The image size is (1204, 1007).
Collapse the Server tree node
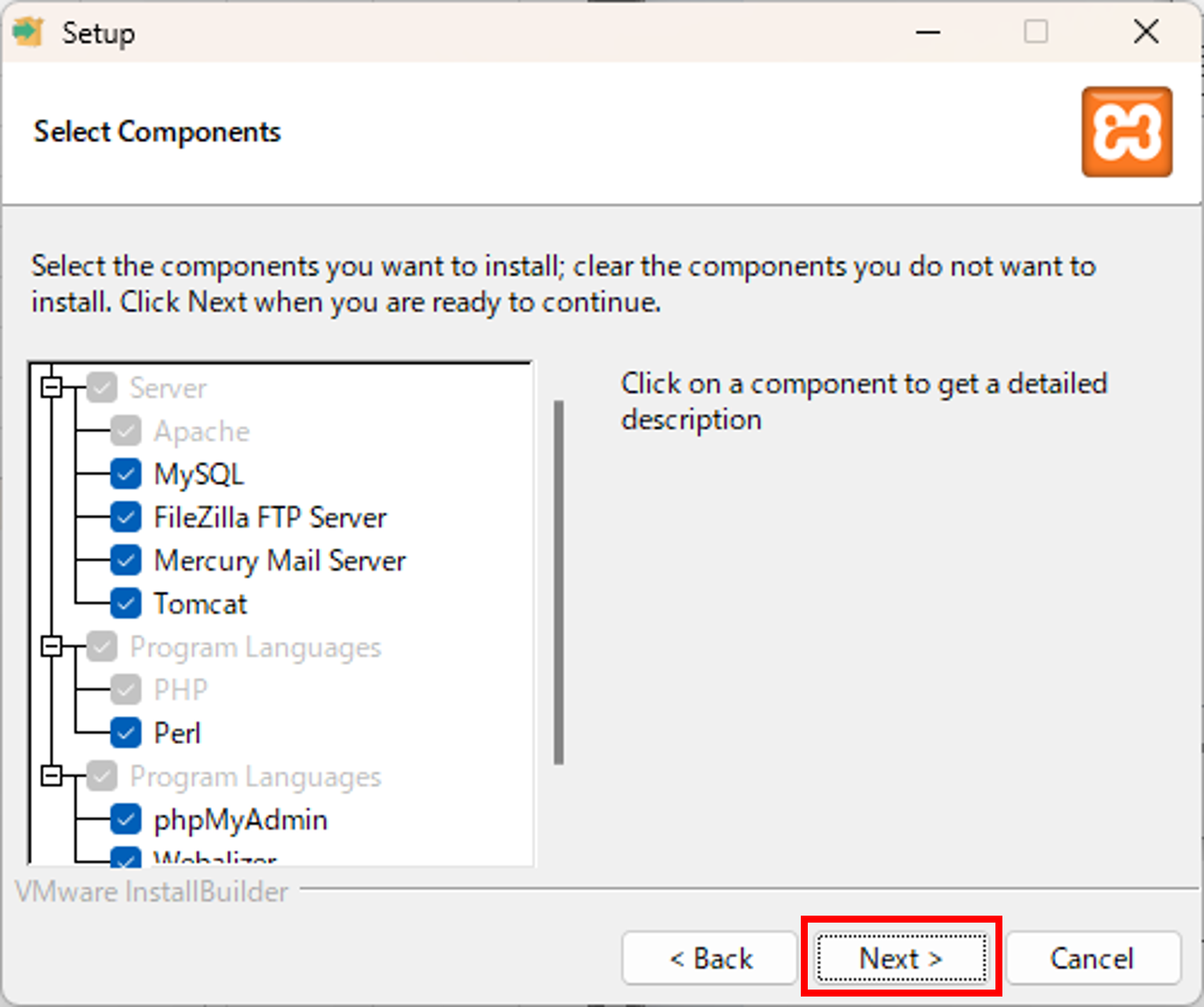pyautogui.click(x=52, y=388)
